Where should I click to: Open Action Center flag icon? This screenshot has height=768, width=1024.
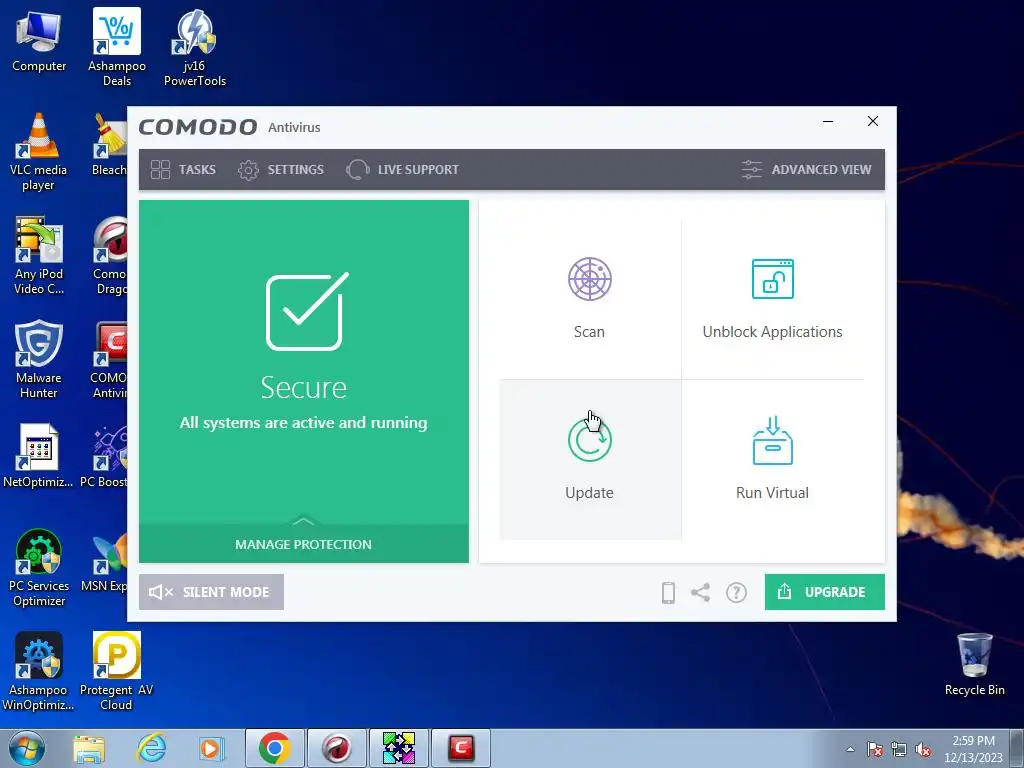(x=875, y=749)
